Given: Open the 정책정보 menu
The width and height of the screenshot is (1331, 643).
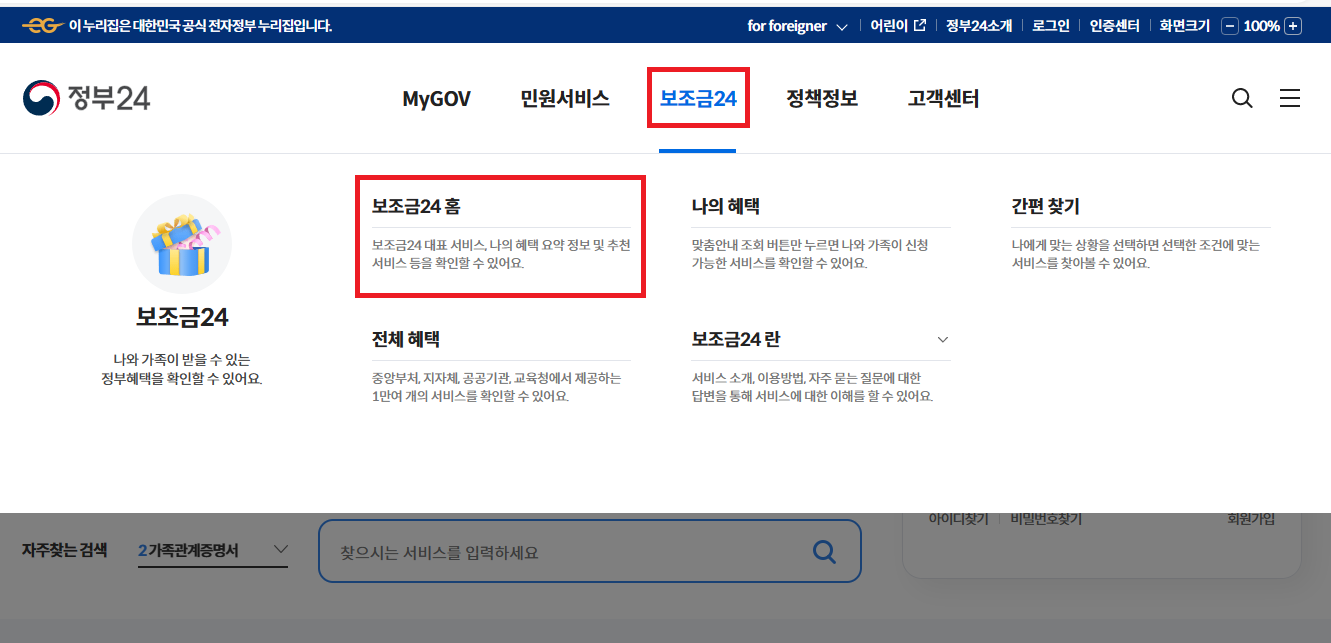Looking at the screenshot, I should [x=822, y=98].
